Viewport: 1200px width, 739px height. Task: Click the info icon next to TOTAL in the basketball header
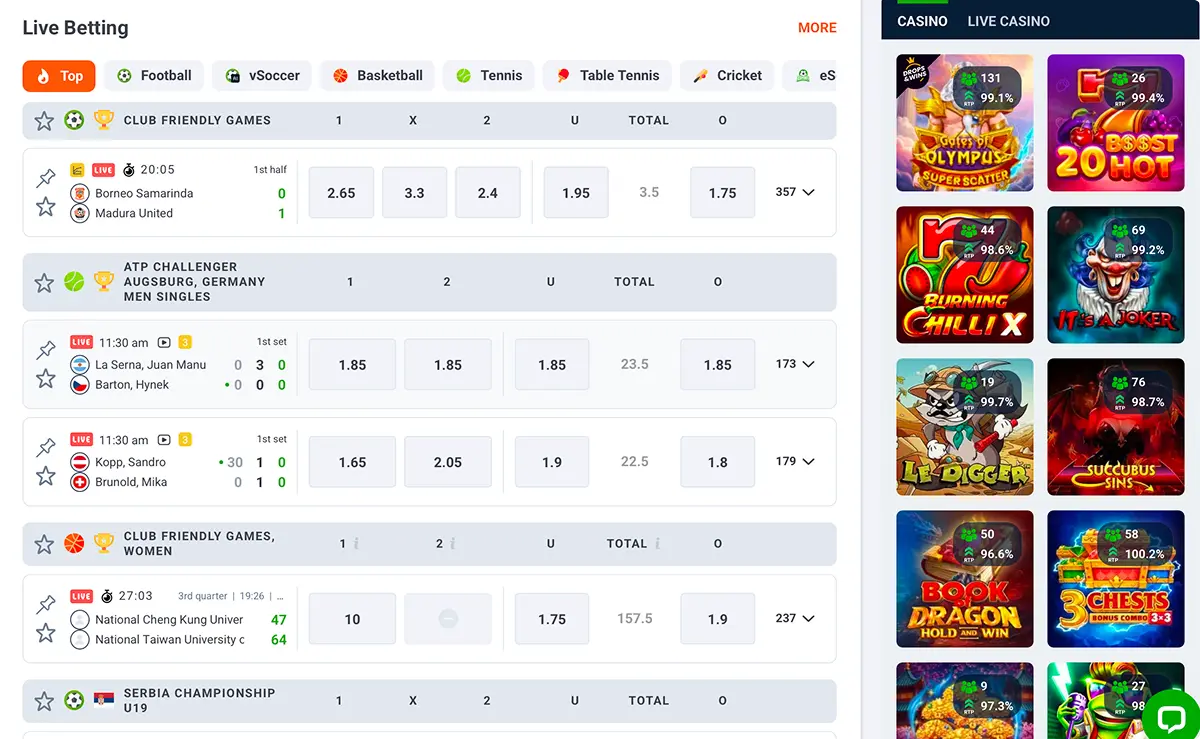coord(657,544)
